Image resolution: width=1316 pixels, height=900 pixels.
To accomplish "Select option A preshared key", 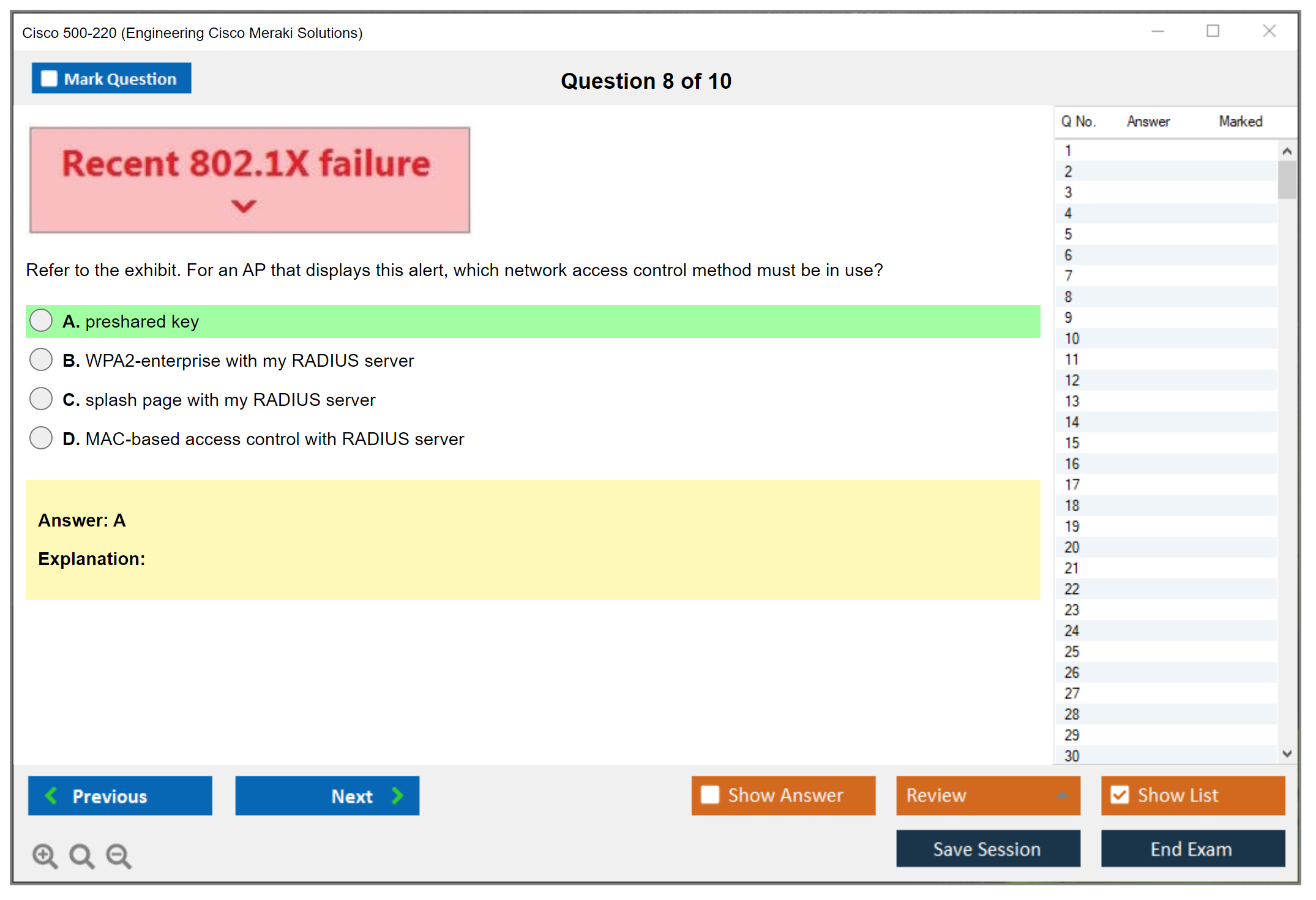I will (x=41, y=320).
